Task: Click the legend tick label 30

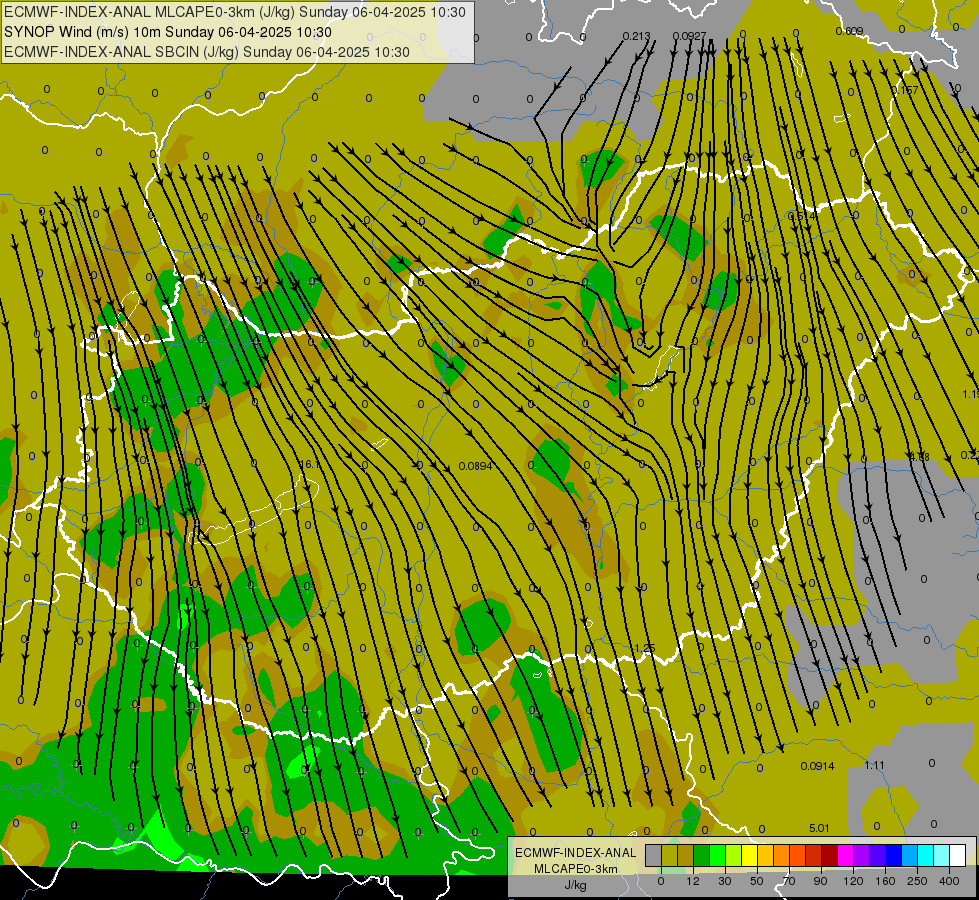Action: pyautogui.click(x=725, y=881)
